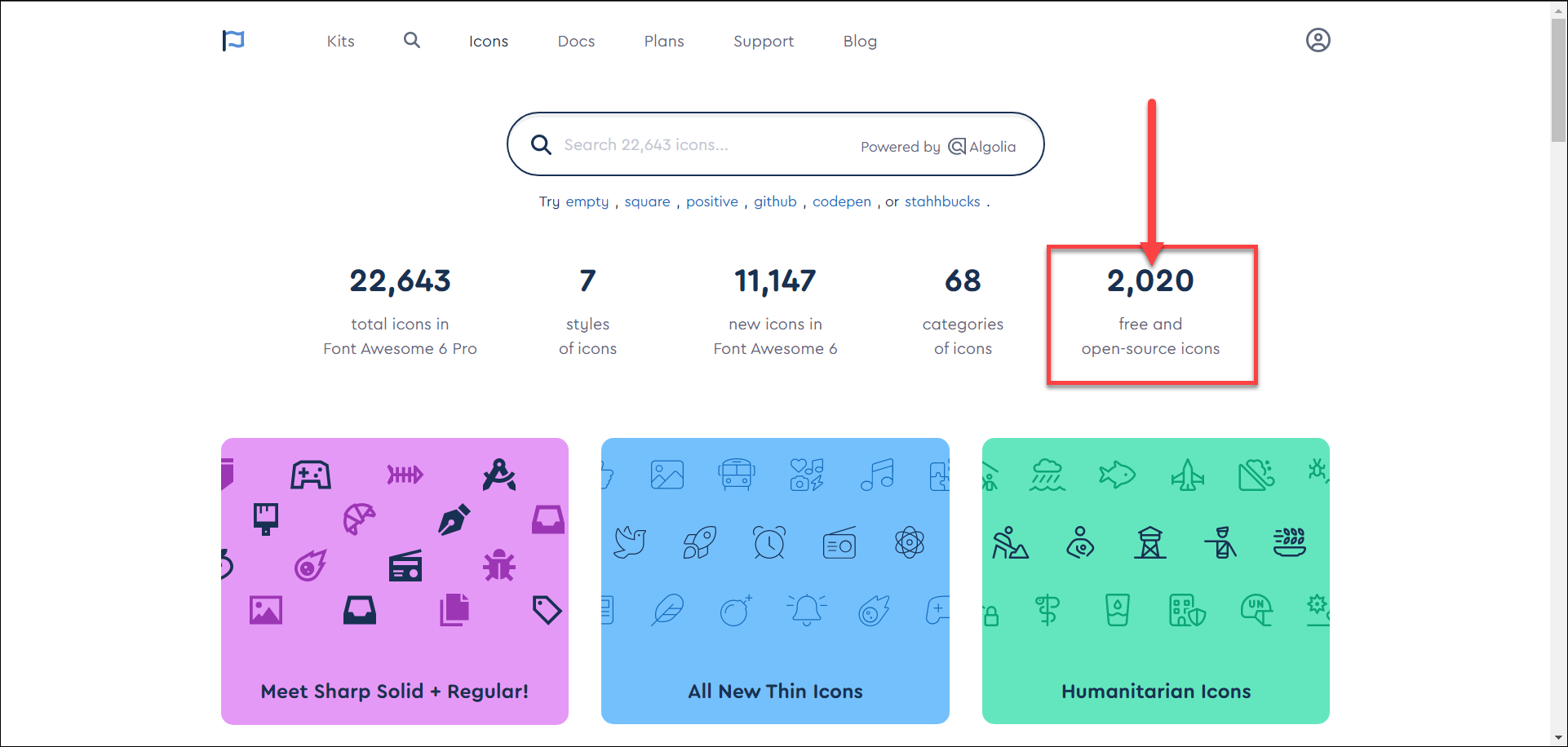The height and width of the screenshot is (747, 1568).
Task: Click the alarm clock icon in blue card
Action: click(x=769, y=542)
